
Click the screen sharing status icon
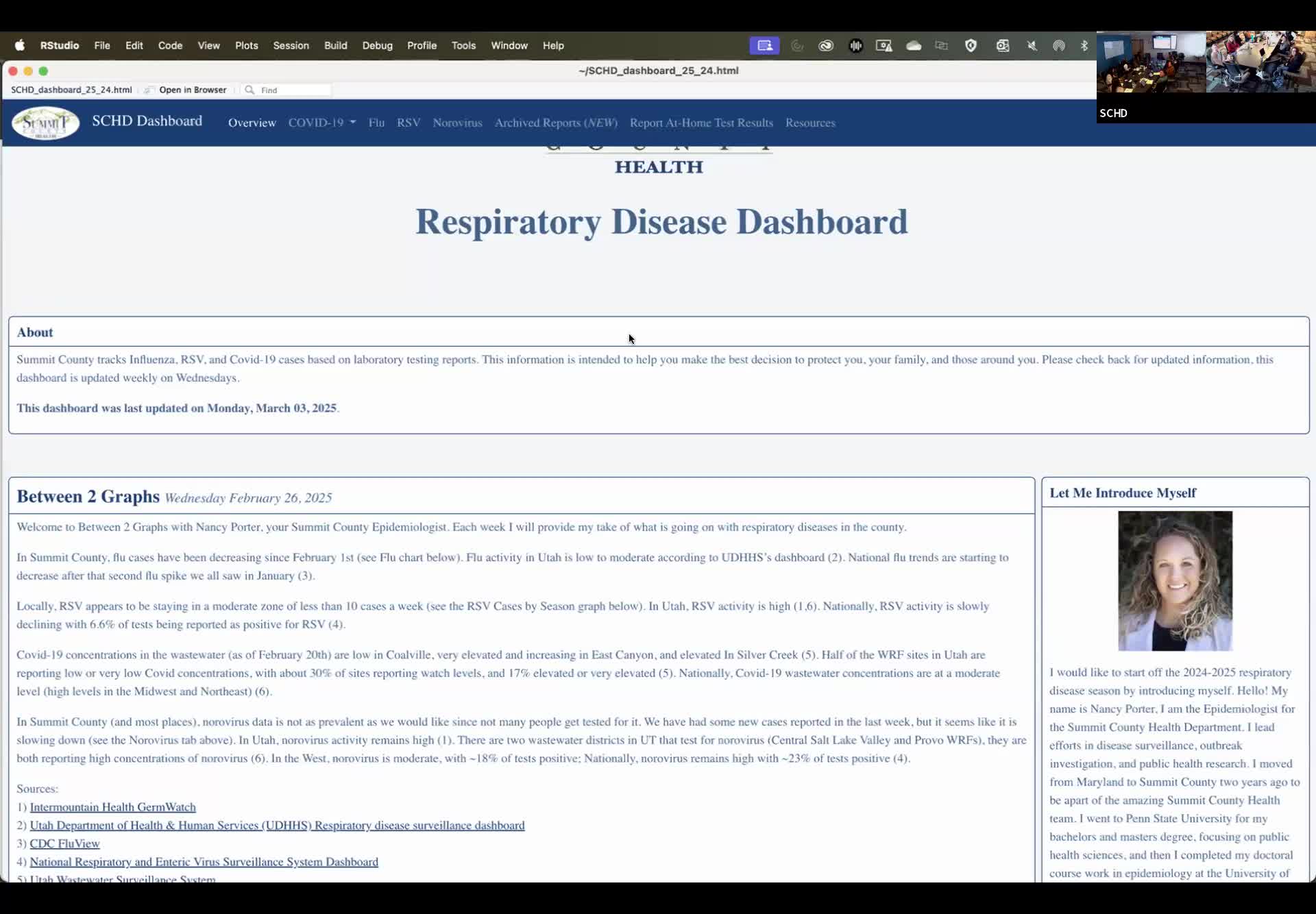tap(764, 46)
